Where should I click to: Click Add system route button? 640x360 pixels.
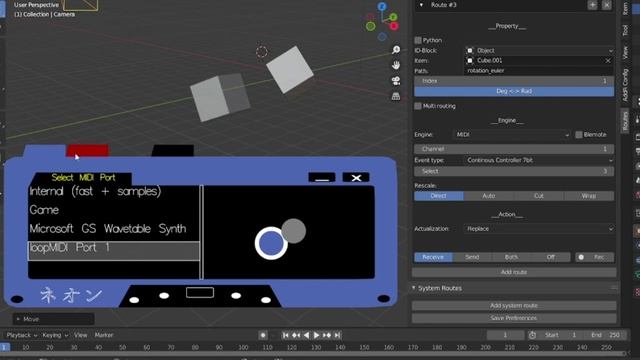(x=514, y=306)
